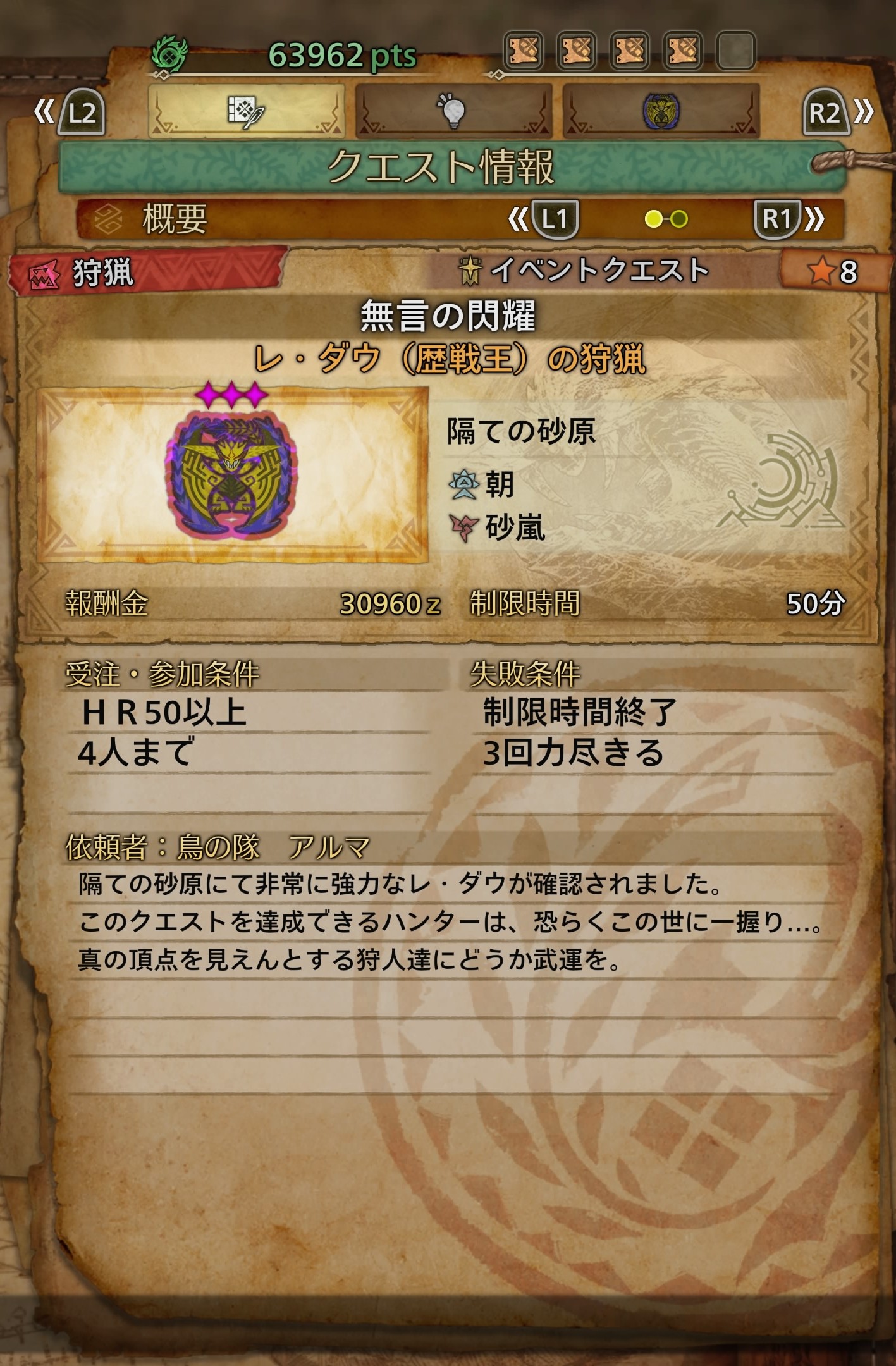Click the 概要 overview section header

point(175,219)
